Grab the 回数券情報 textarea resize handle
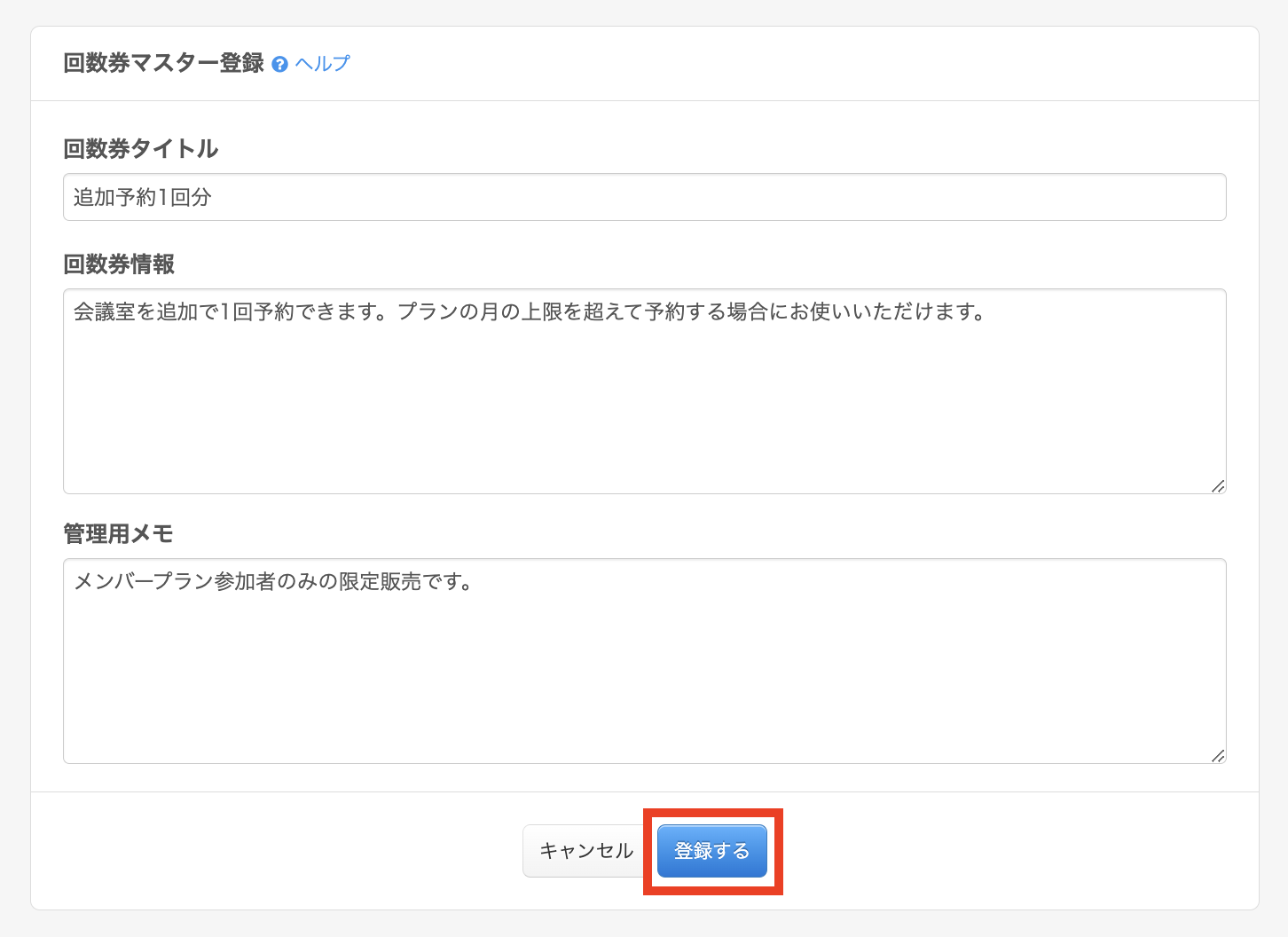The height and width of the screenshot is (937, 1288). pyautogui.click(x=1218, y=485)
